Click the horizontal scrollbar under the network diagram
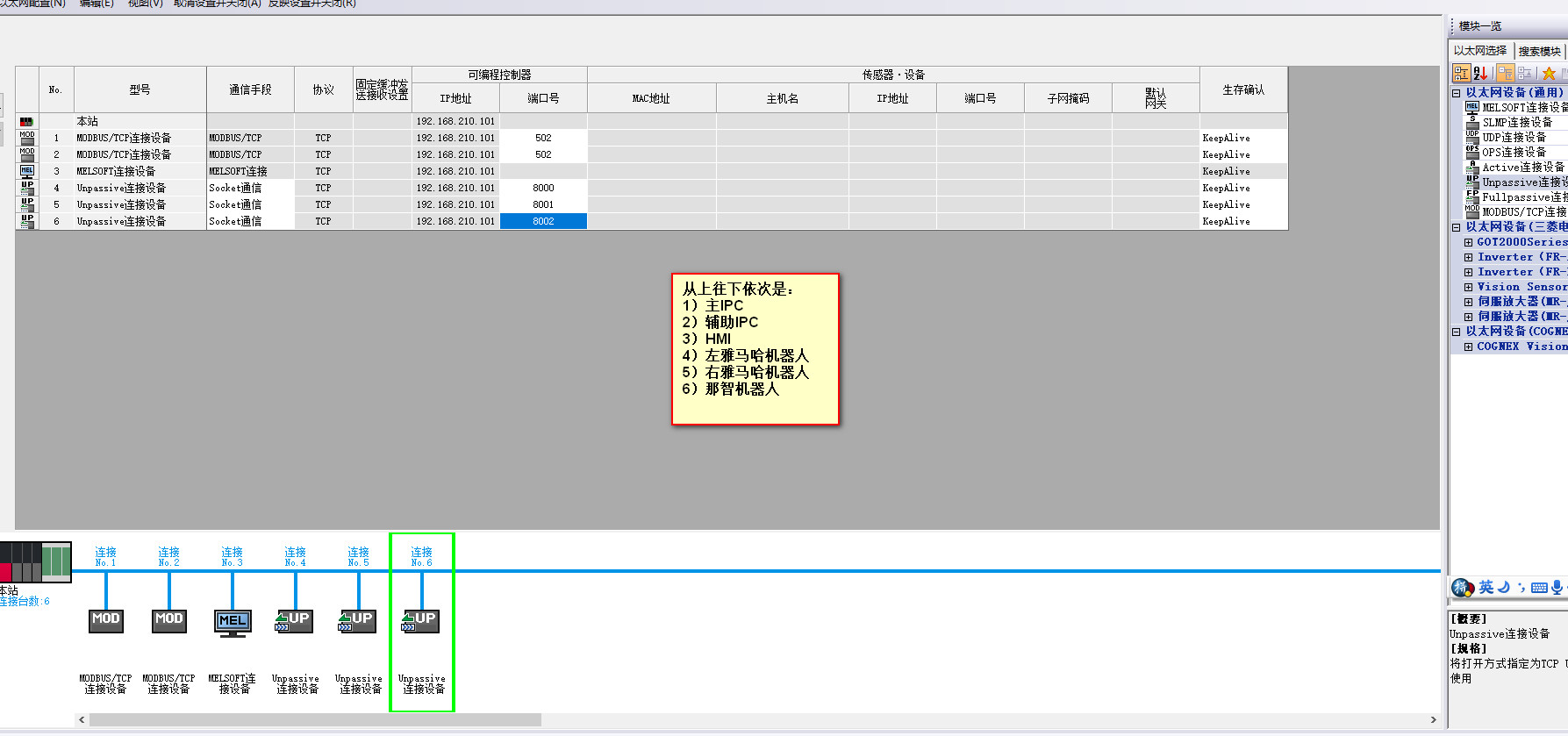The height and width of the screenshot is (736, 1568). (x=315, y=720)
